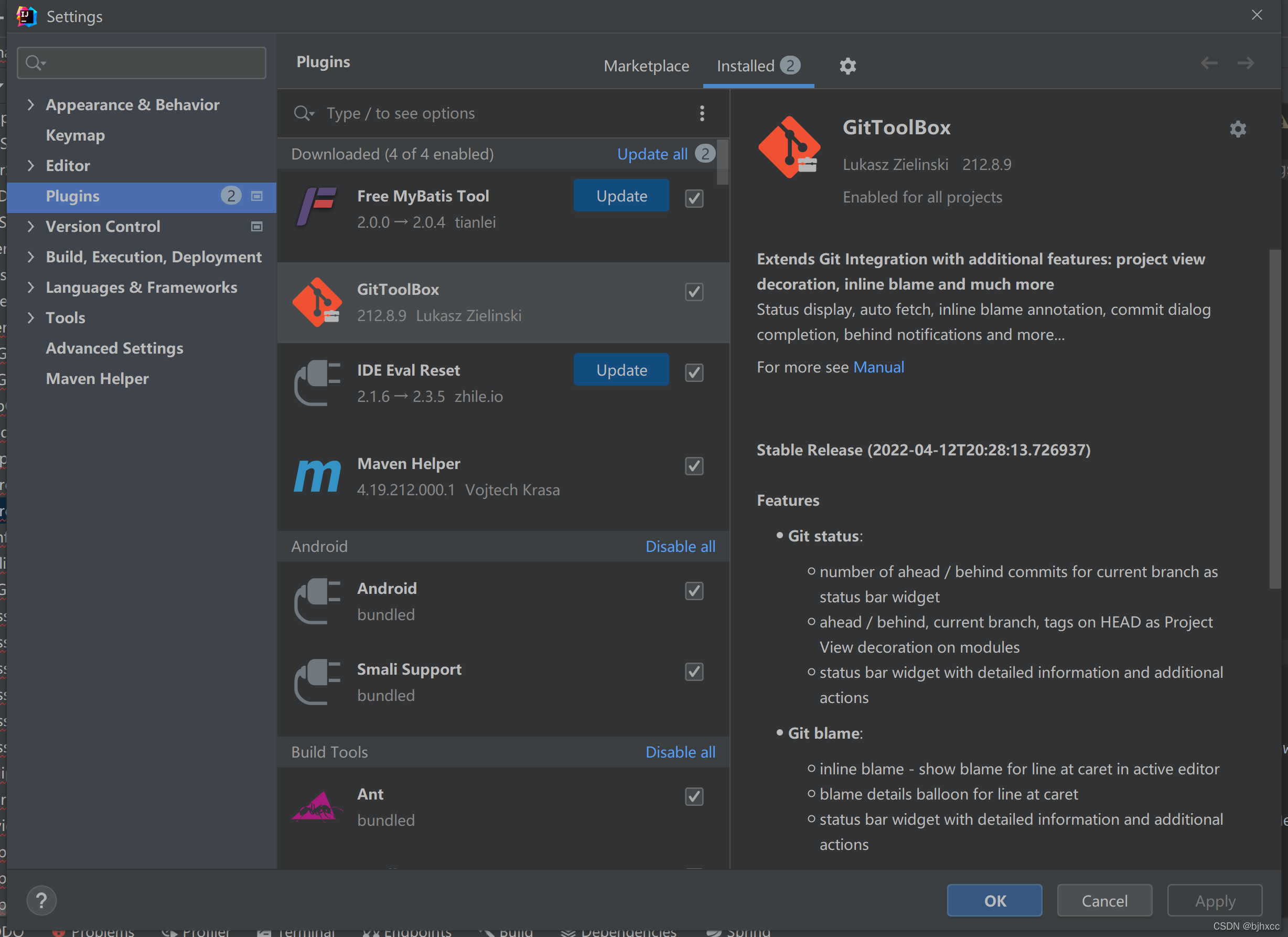Click the Ant plugin icon
1288x937 pixels.
click(x=317, y=806)
